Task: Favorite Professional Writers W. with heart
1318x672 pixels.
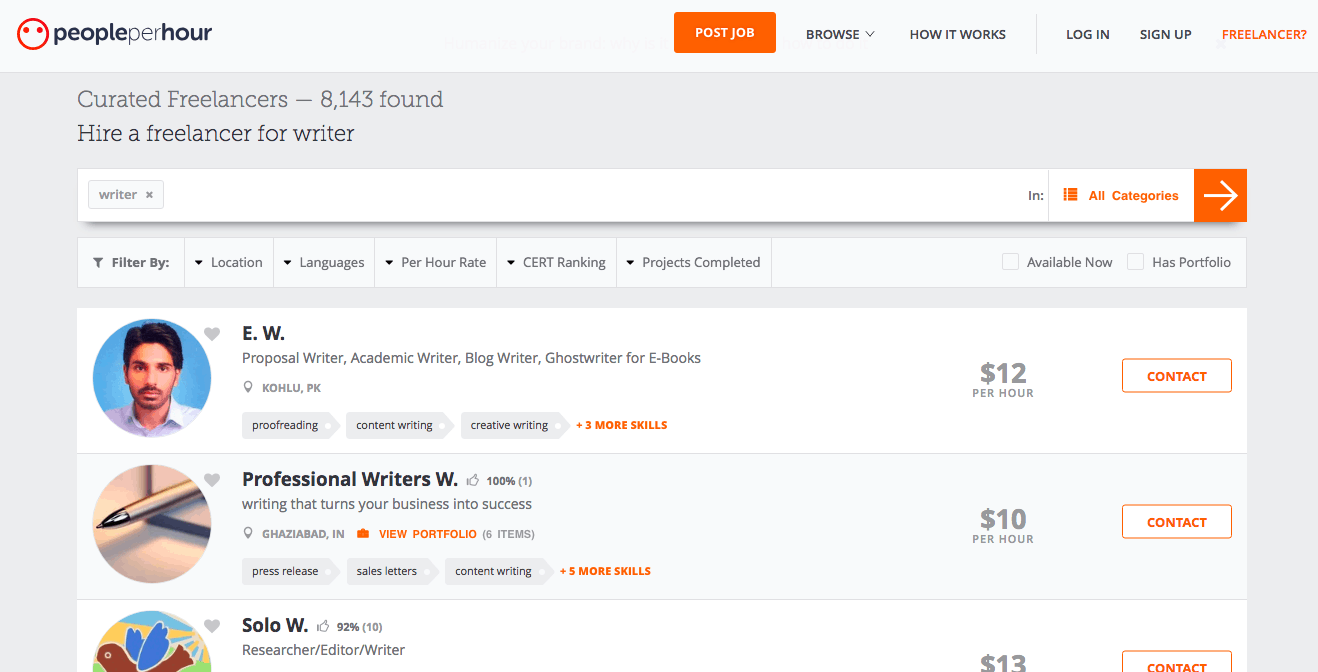Action: tap(212, 480)
